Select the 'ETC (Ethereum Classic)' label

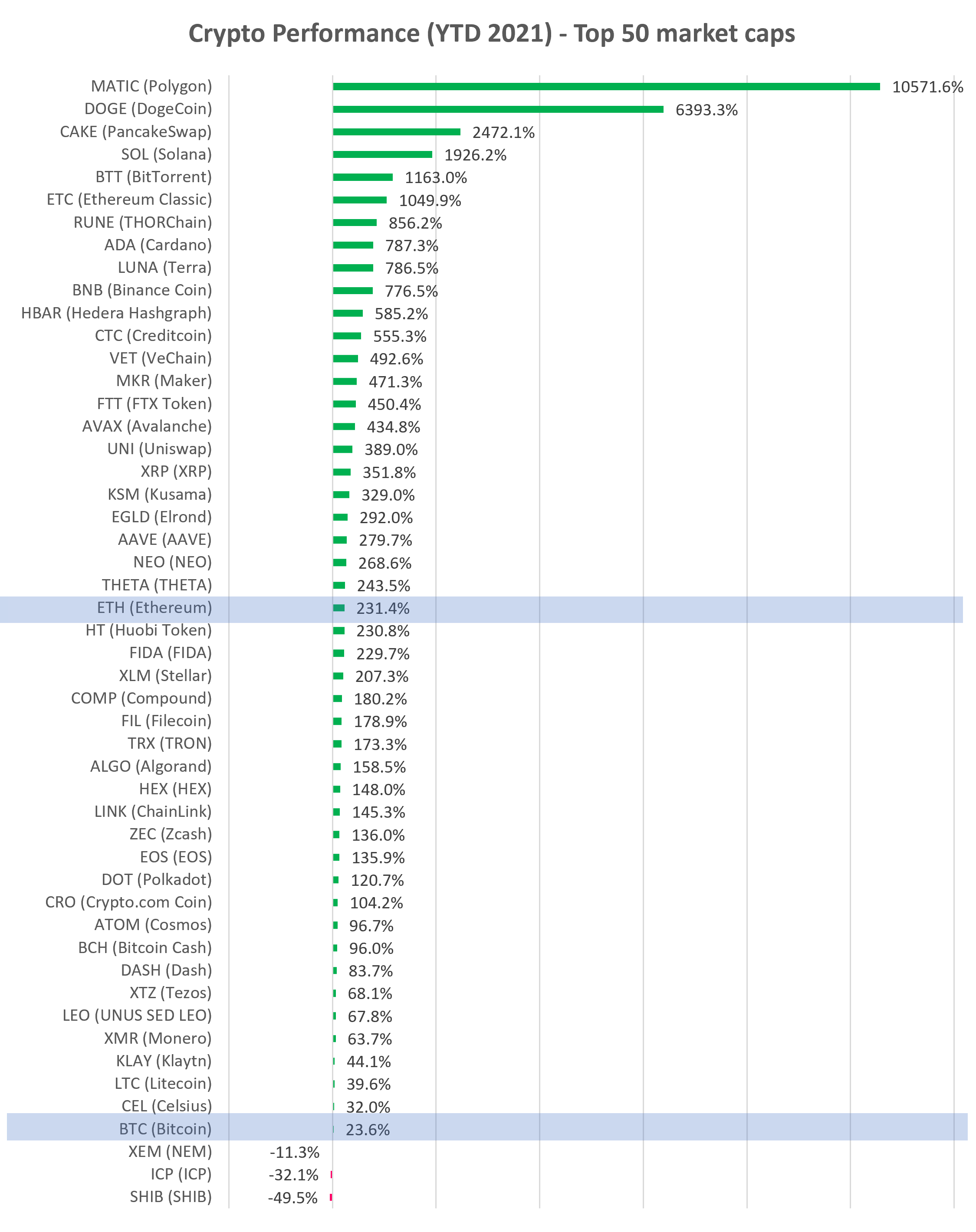129,200
